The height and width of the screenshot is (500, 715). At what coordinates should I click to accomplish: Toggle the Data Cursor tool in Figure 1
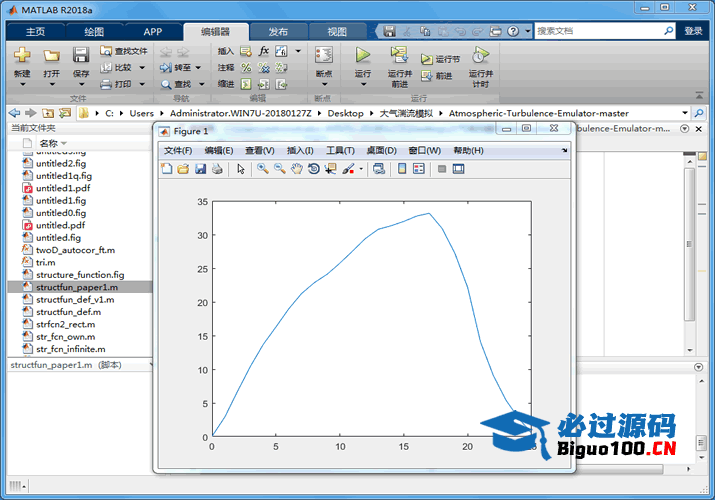(331, 169)
